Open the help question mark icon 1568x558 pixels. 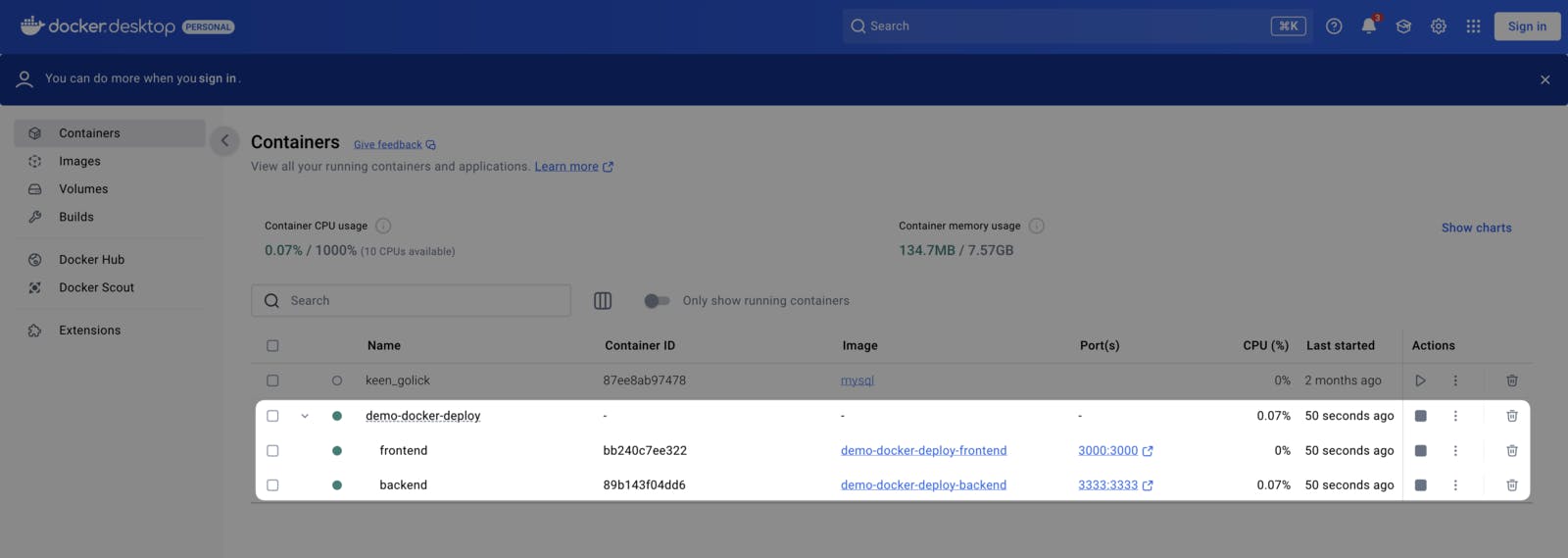[1334, 26]
